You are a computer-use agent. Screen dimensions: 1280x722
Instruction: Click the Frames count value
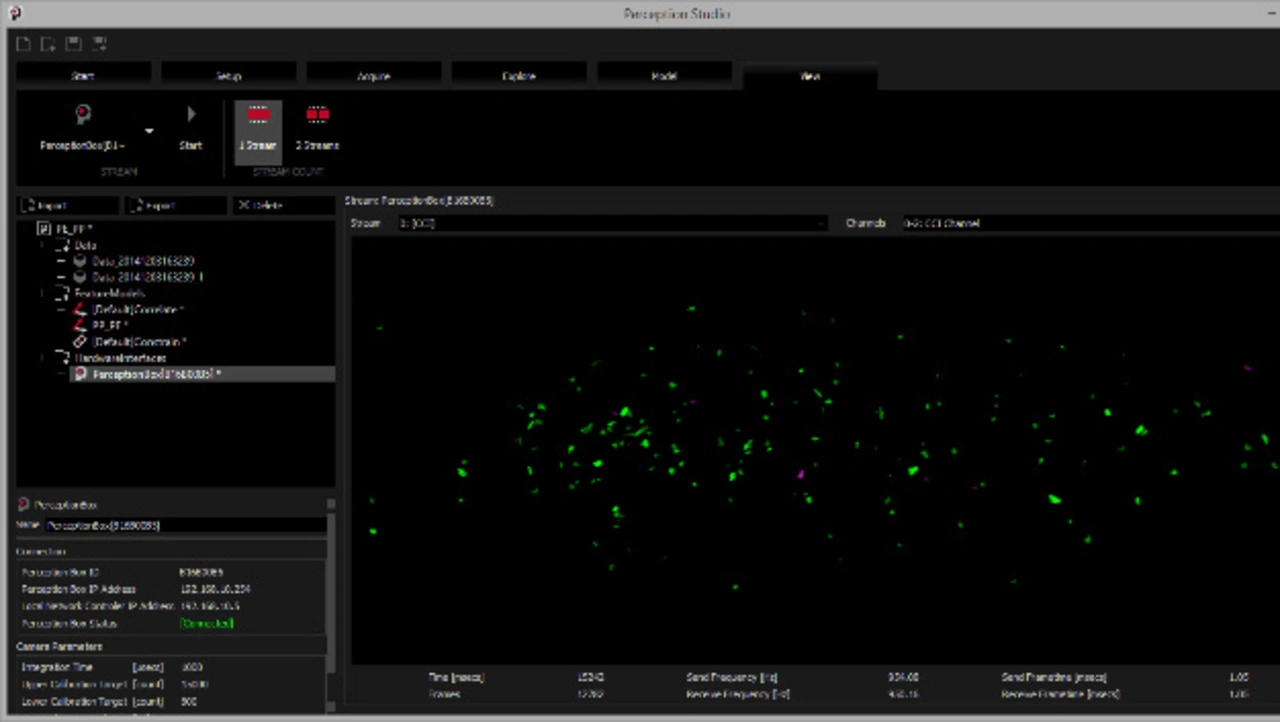(591, 693)
